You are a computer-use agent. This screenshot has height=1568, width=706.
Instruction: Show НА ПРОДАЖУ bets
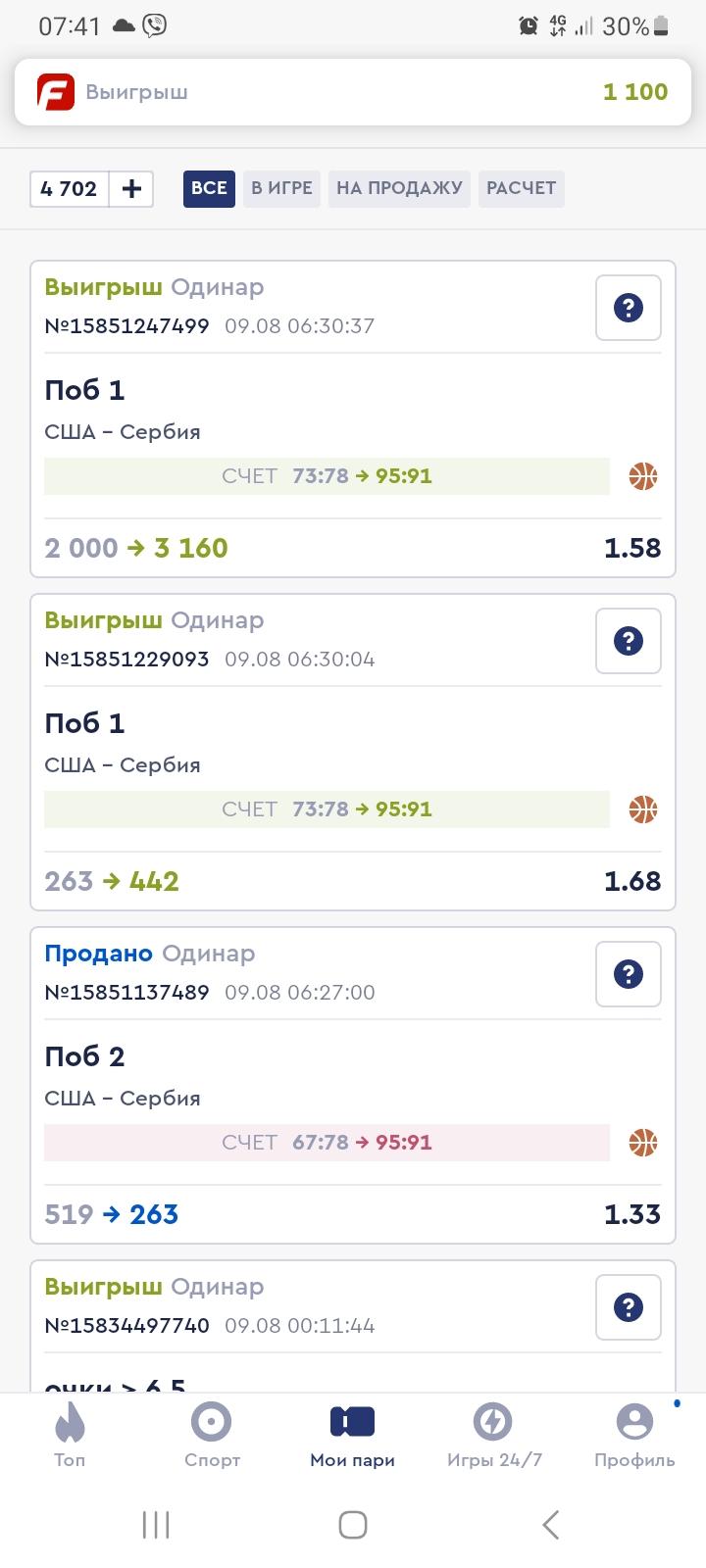[x=399, y=188]
